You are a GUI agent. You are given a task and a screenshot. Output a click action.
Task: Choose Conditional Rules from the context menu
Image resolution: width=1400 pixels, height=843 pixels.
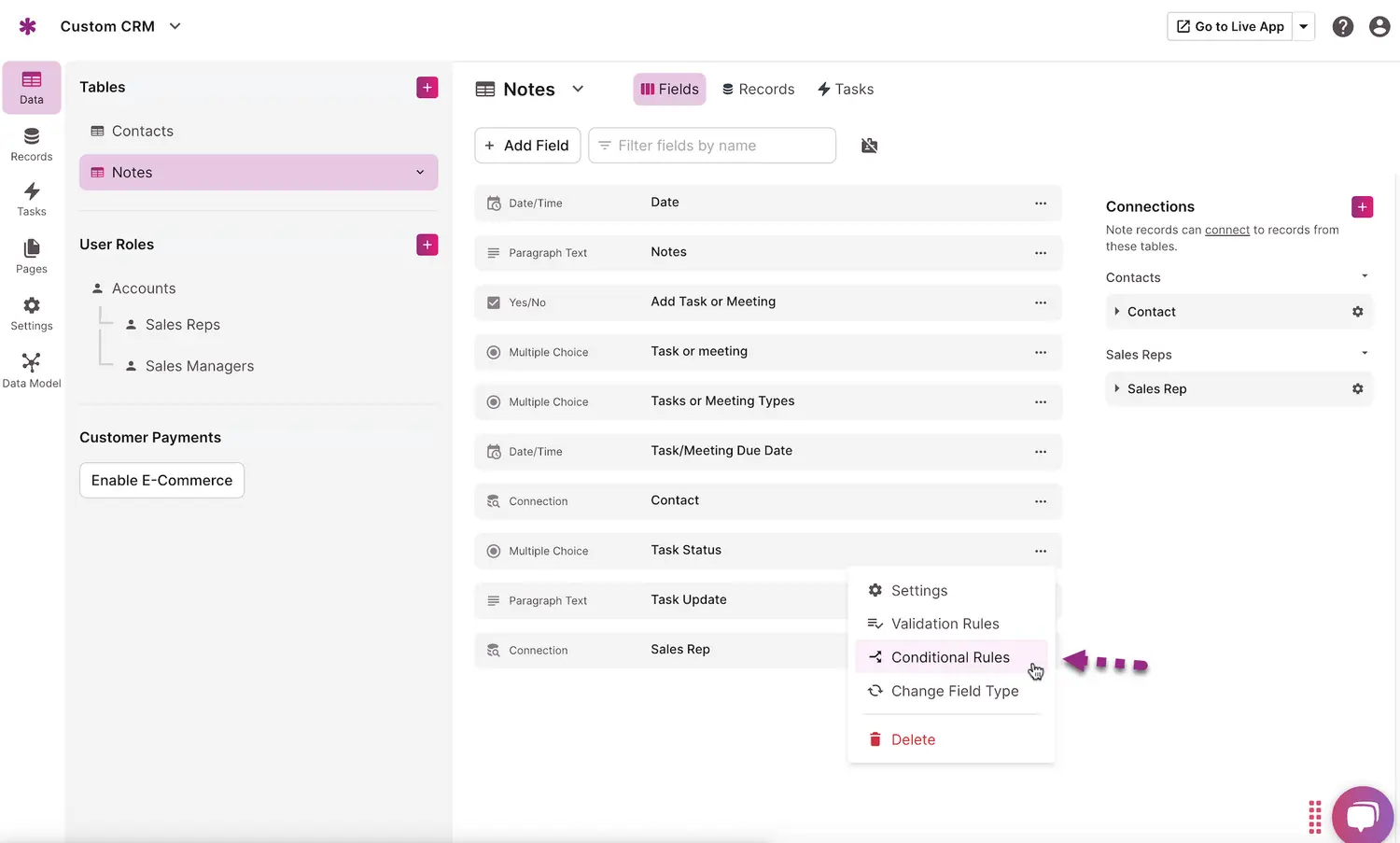tap(949, 657)
